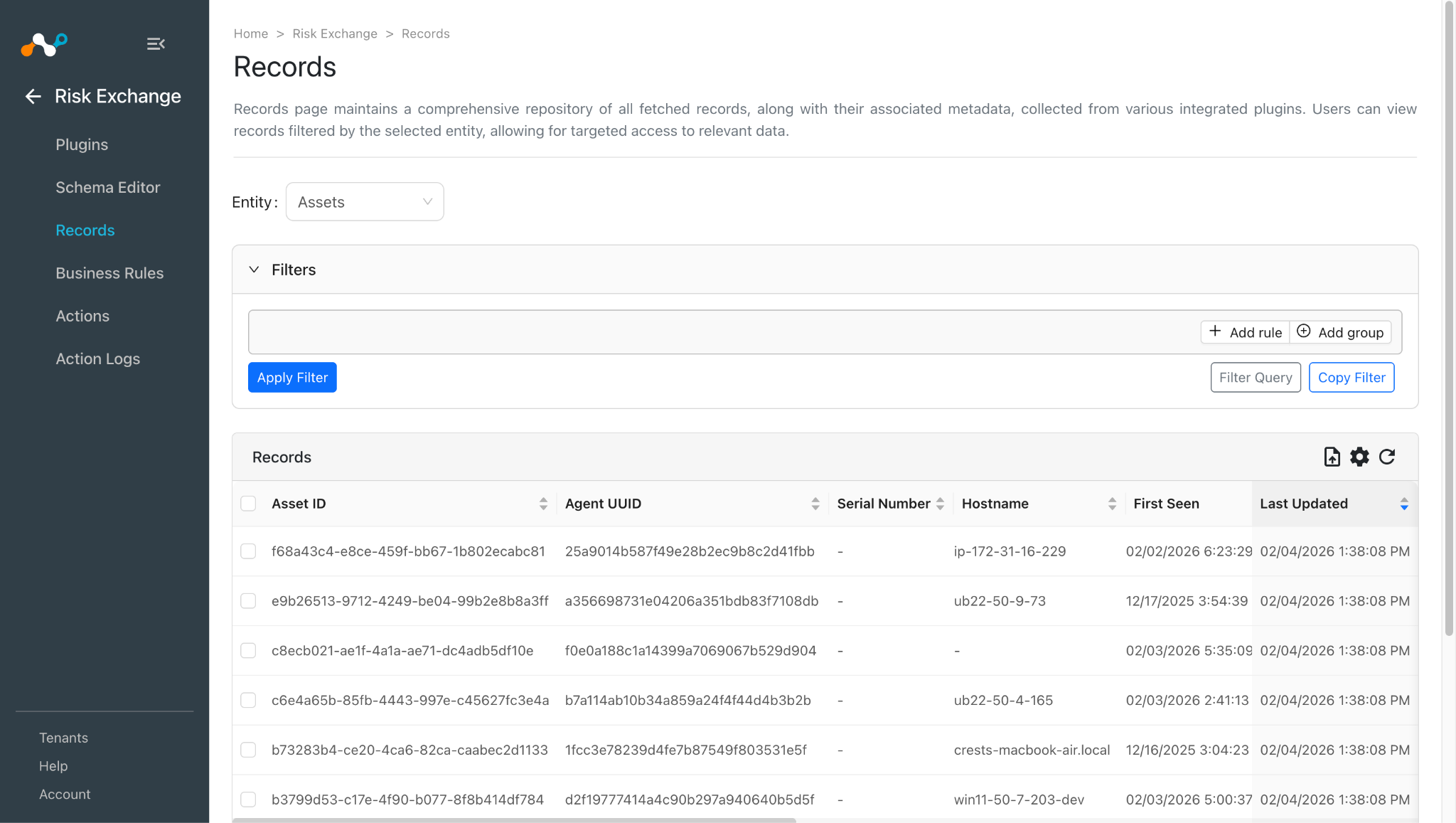Select the row for asset c6e4a65b-85fb-4443-997e-c45627fc3e4a
This screenshot has height=823, width=1456.
(248, 701)
